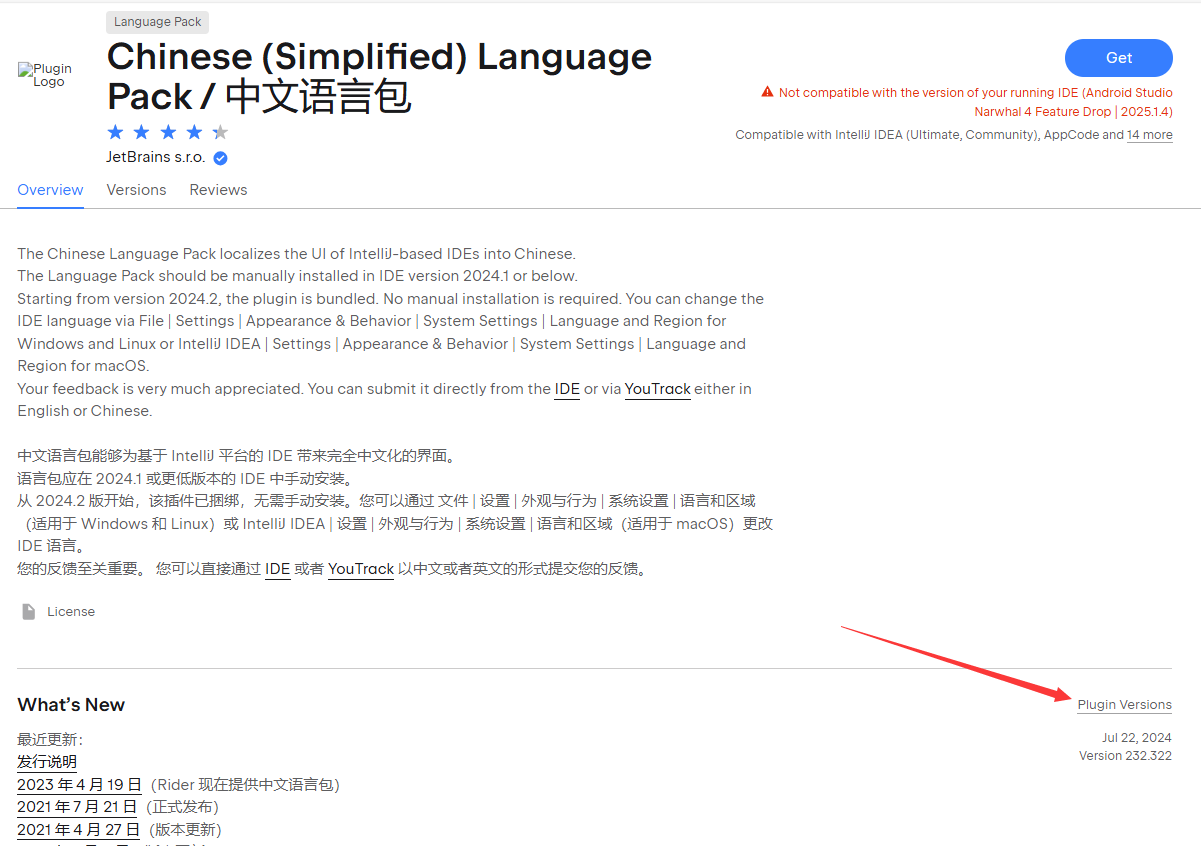
Task: Open the 2021 年 7 月 21 日 update link
Action: pos(78,807)
